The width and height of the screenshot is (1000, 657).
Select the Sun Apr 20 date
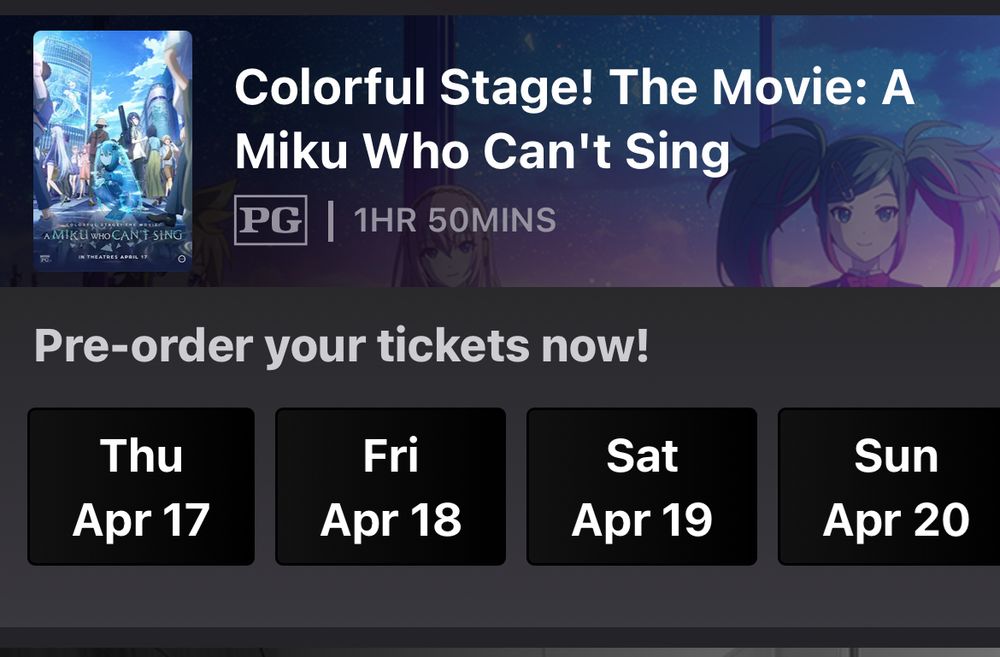click(x=890, y=486)
